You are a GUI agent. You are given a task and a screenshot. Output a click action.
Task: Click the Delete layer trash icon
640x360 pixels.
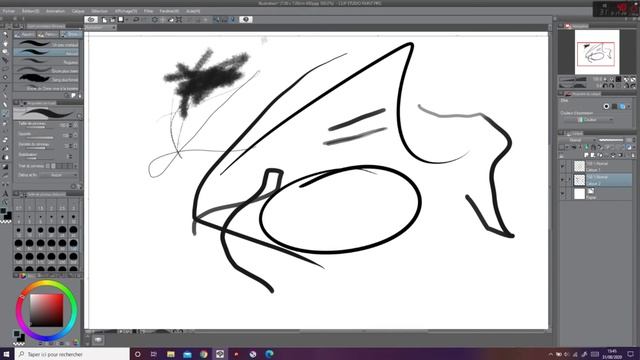click(633, 156)
